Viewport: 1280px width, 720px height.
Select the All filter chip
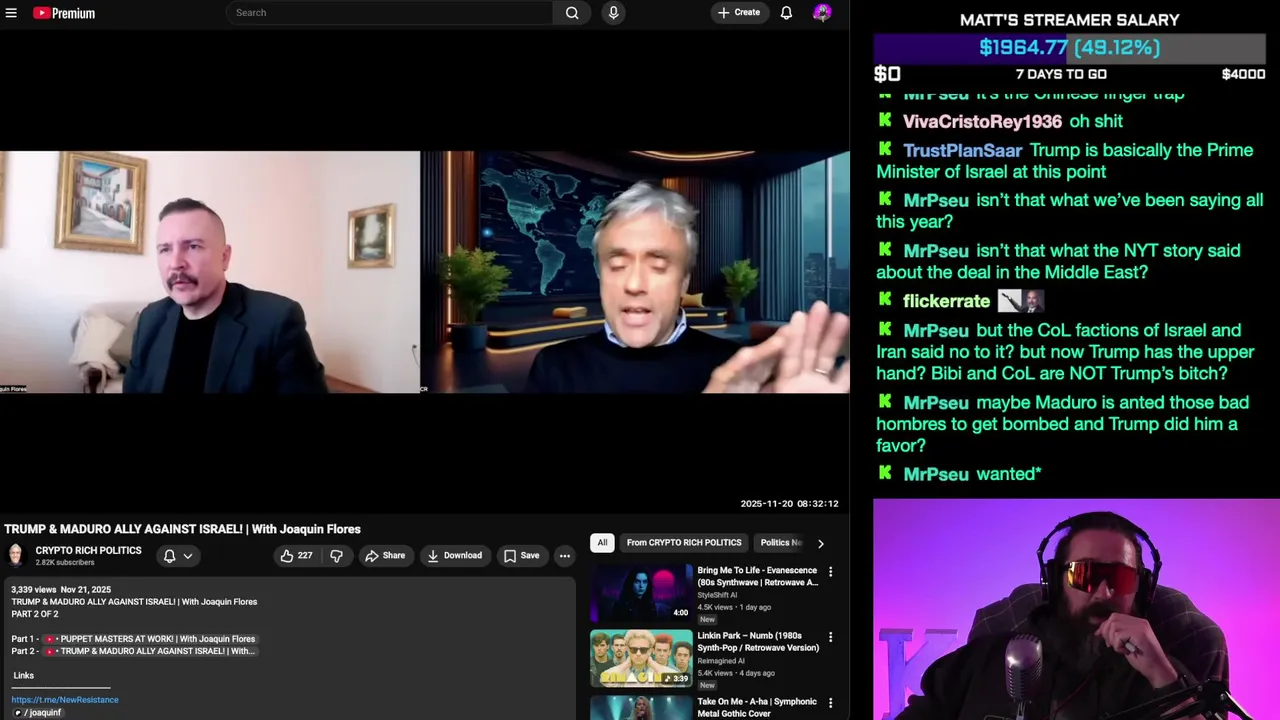[x=602, y=543]
